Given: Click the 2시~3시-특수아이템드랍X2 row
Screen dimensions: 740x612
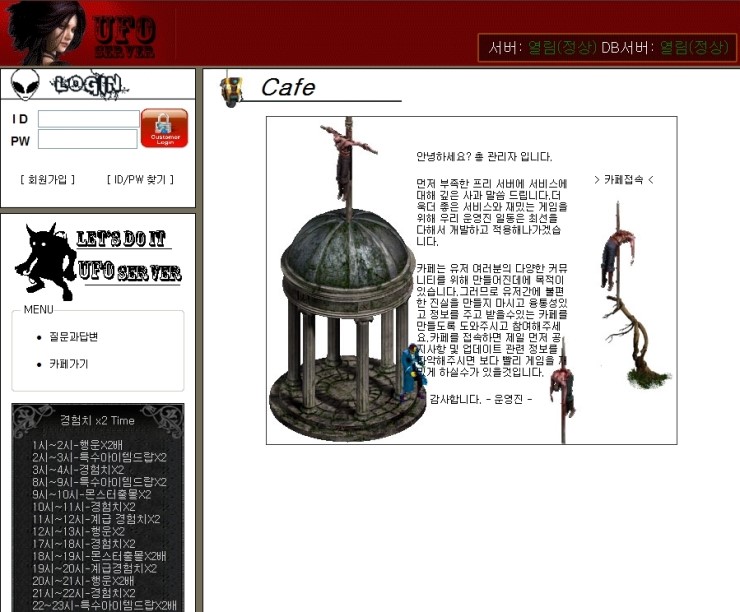Looking at the screenshot, I should point(100,457).
